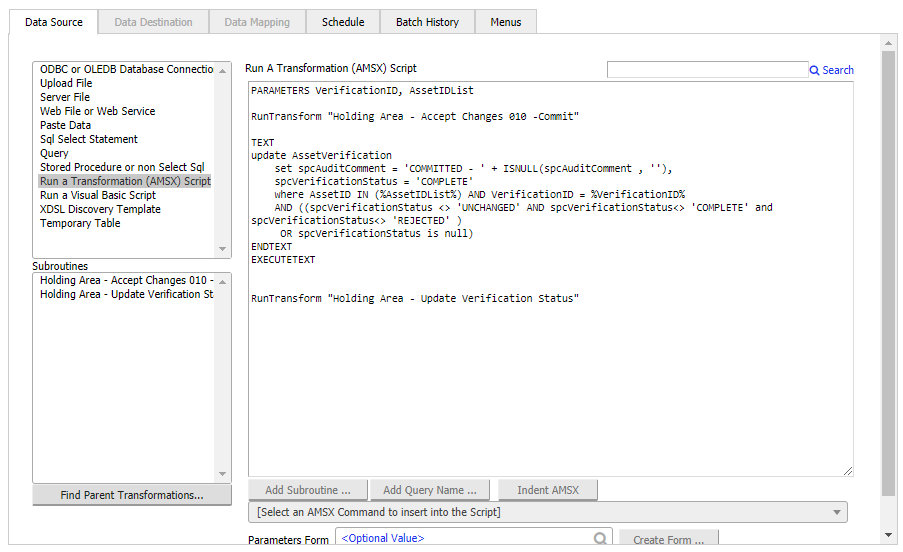
Task: Click the Add Subroutine button
Action: [308, 490]
